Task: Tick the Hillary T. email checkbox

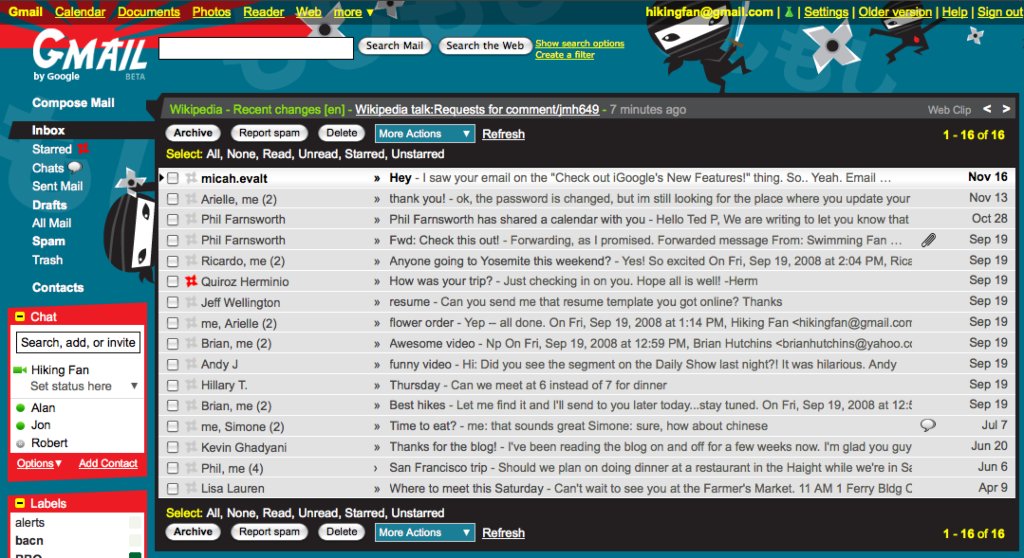Action: (173, 386)
